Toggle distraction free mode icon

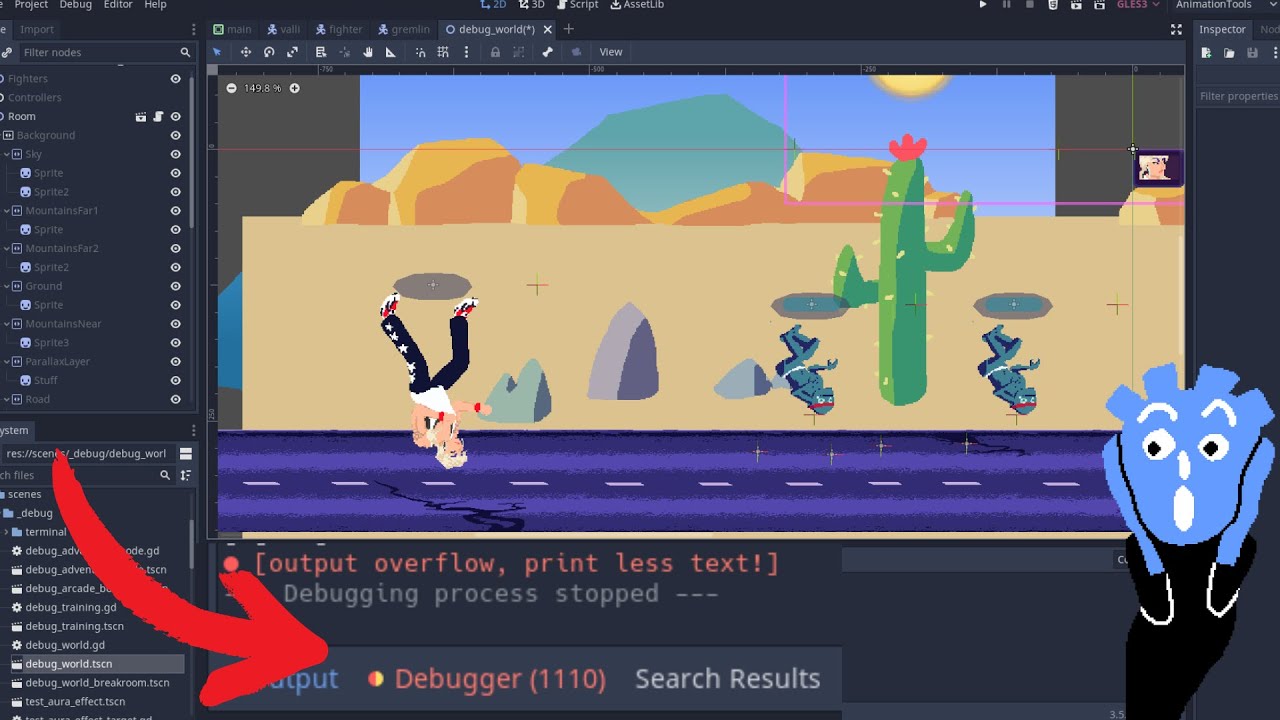coord(1176,30)
